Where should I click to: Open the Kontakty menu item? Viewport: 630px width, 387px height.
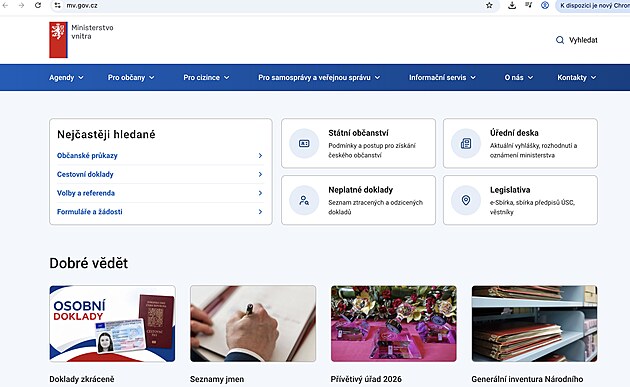tap(572, 78)
